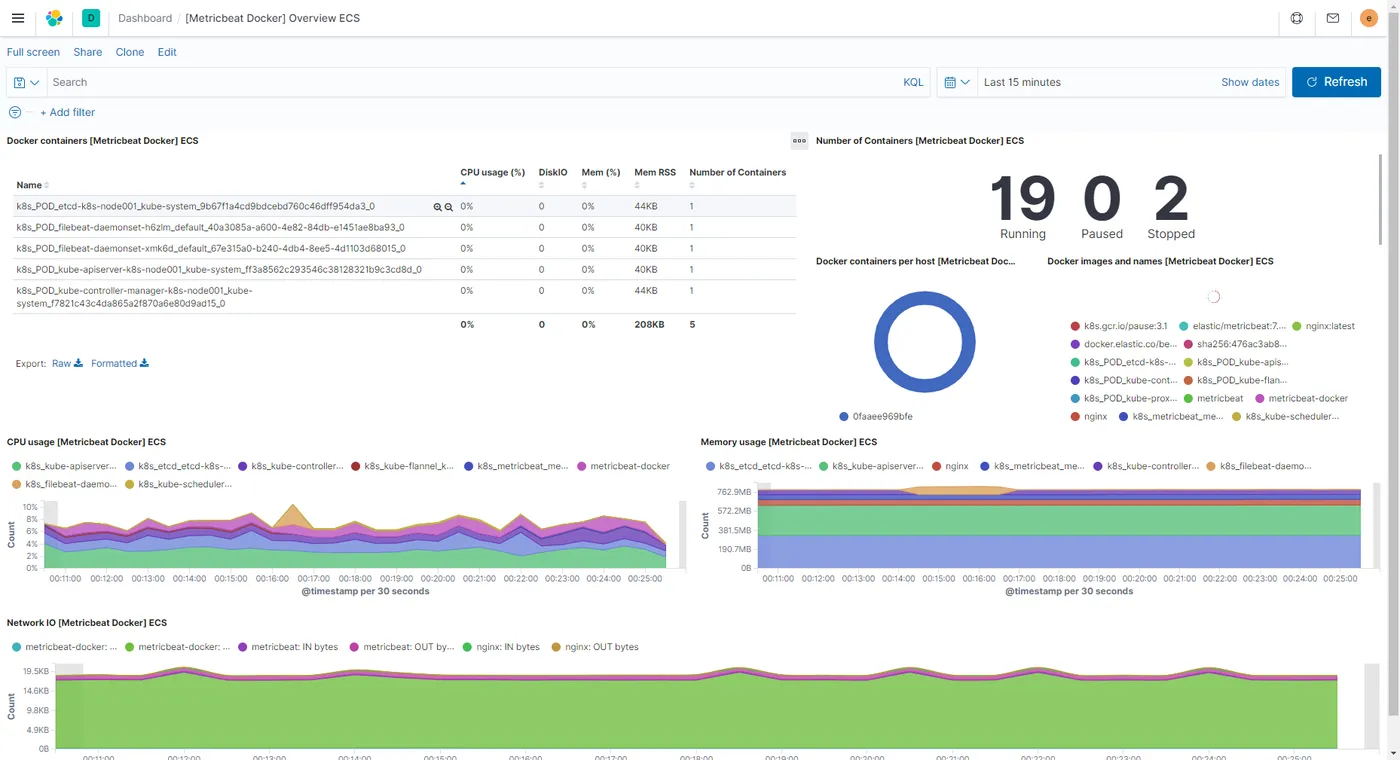Screen dimensions: 1400x760
Task: Toggle k8s_POD_etcd-k8s-... images legend entry
Action: [x=1123, y=362]
